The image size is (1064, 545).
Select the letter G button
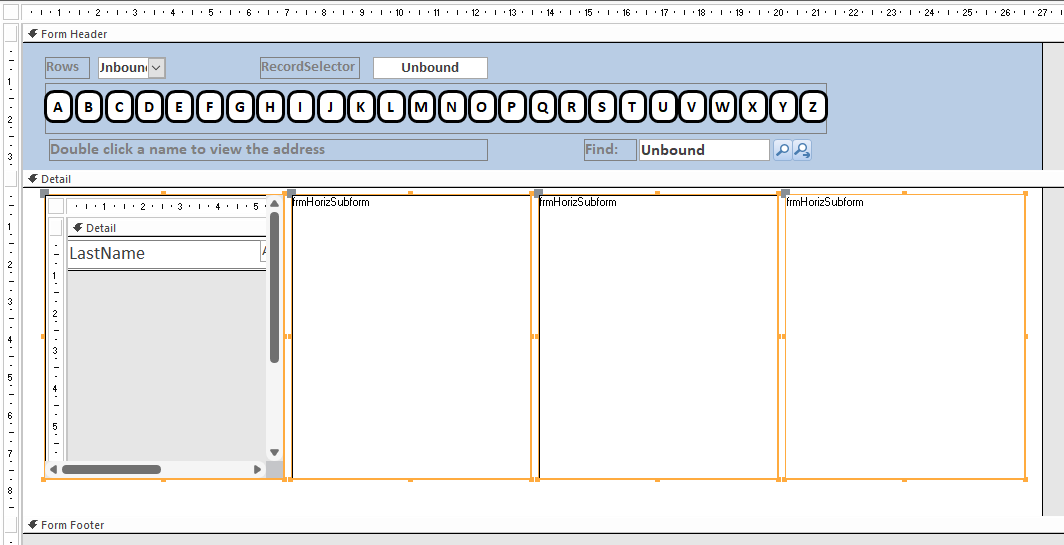click(240, 107)
